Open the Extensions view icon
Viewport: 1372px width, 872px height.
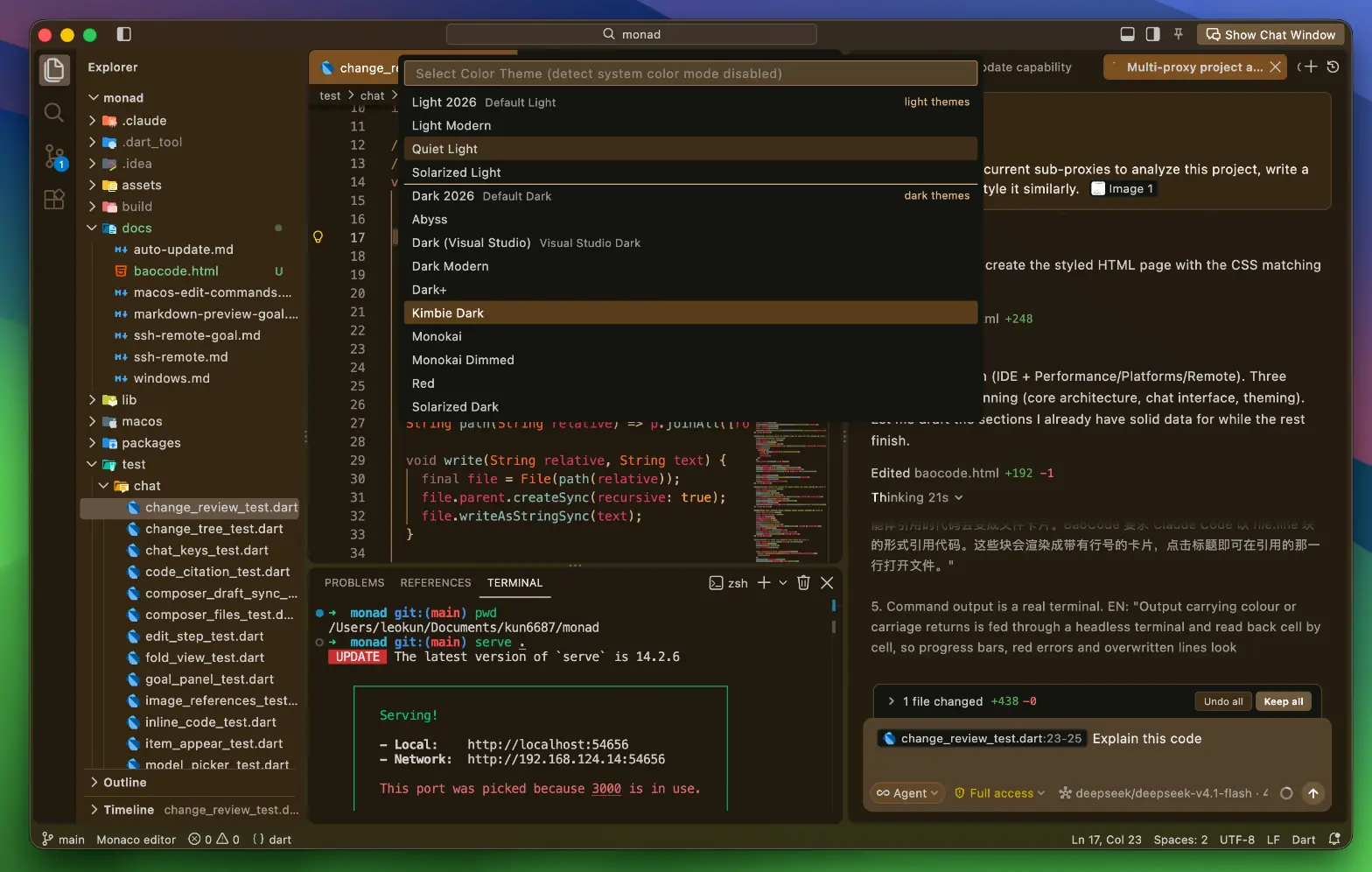tap(54, 200)
